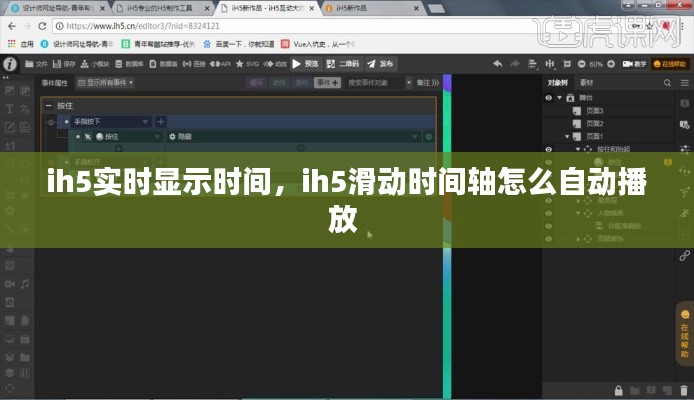Collapse the 按住 event group
The width and height of the screenshot is (694, 400).
tap(49, 106)
